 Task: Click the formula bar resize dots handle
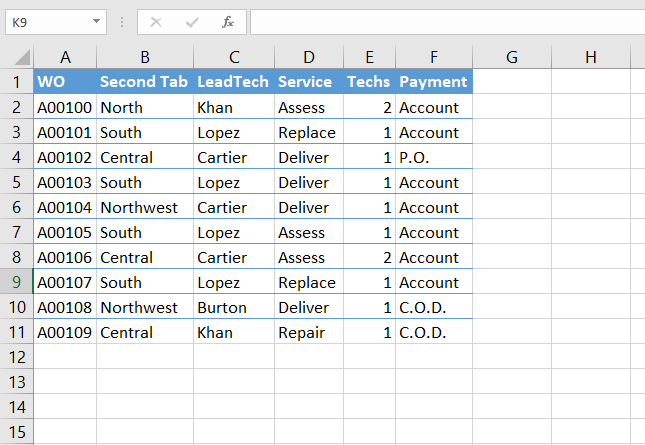(x=122, y=22)
